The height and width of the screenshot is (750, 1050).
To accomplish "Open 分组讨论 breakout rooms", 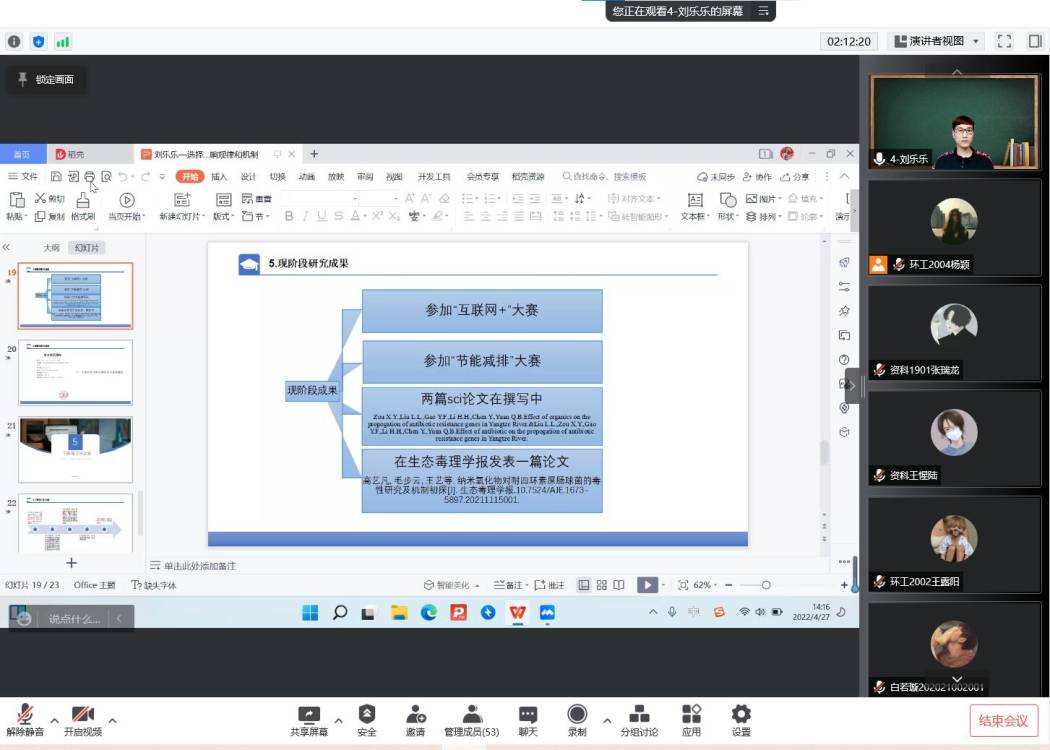I will (x=639, y=720).
